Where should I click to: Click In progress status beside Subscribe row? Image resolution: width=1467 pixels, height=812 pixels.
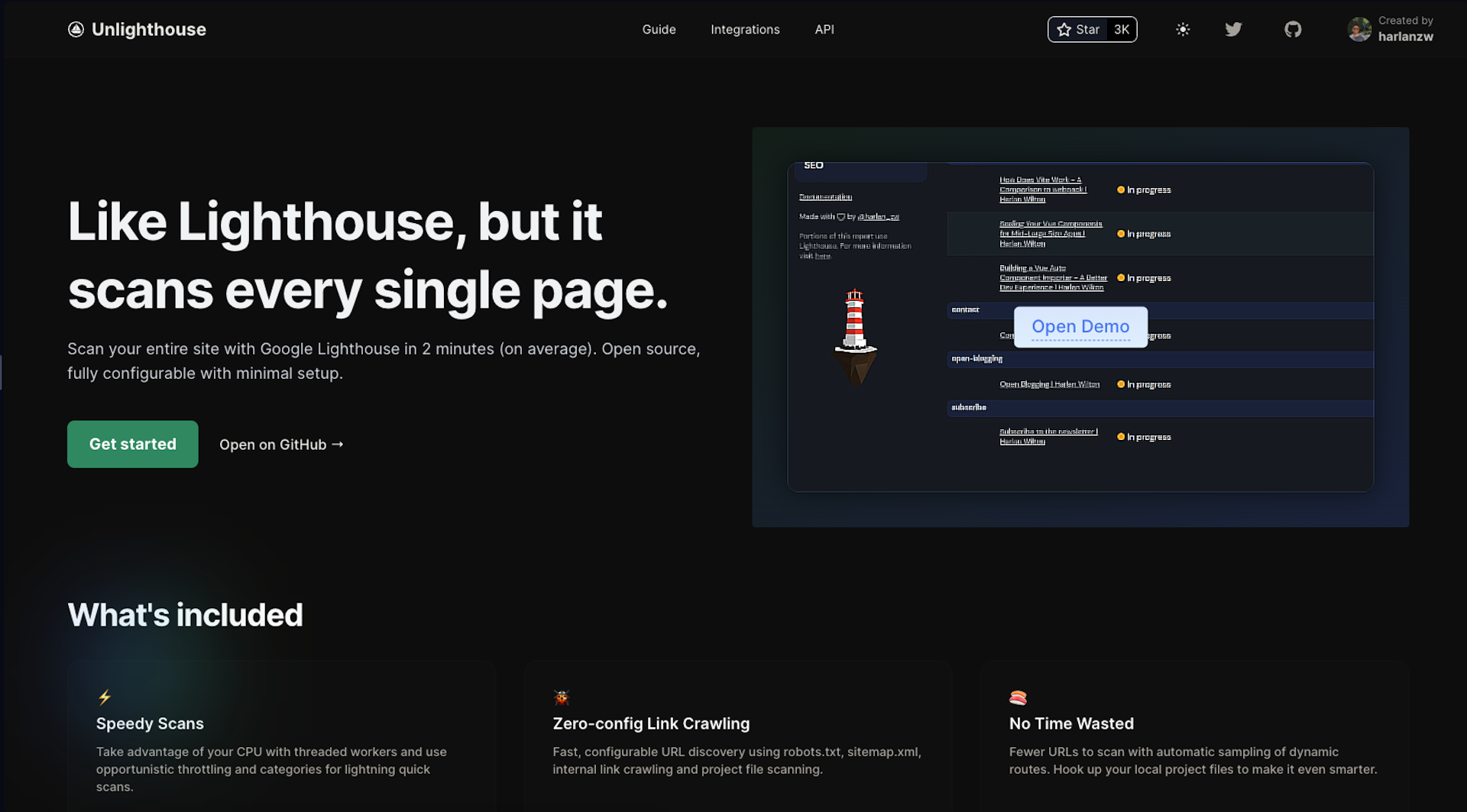pyautogui.click(x=1144, y=437)
